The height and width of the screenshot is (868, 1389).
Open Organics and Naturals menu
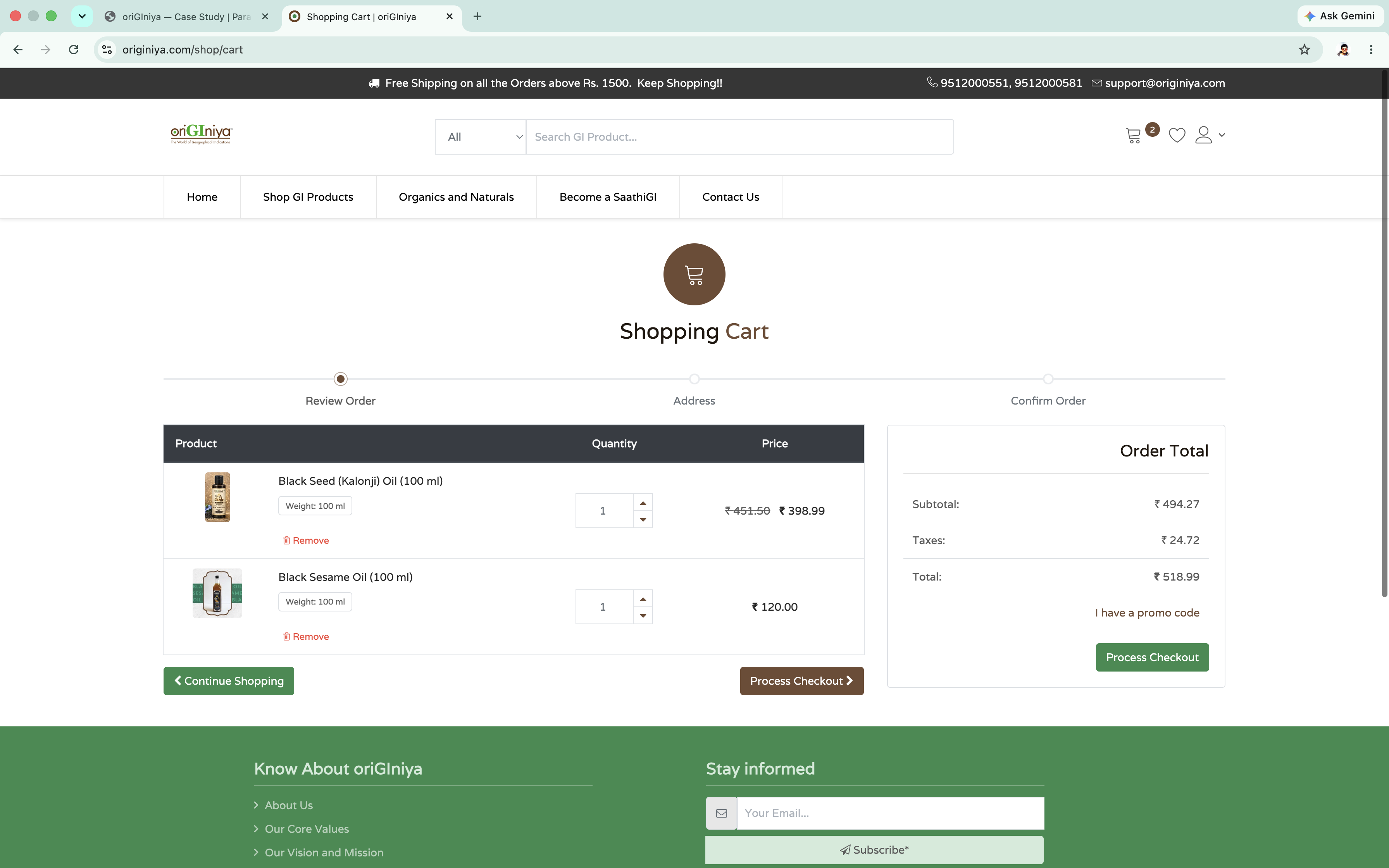pyautogui.click(x=456, y=197)
